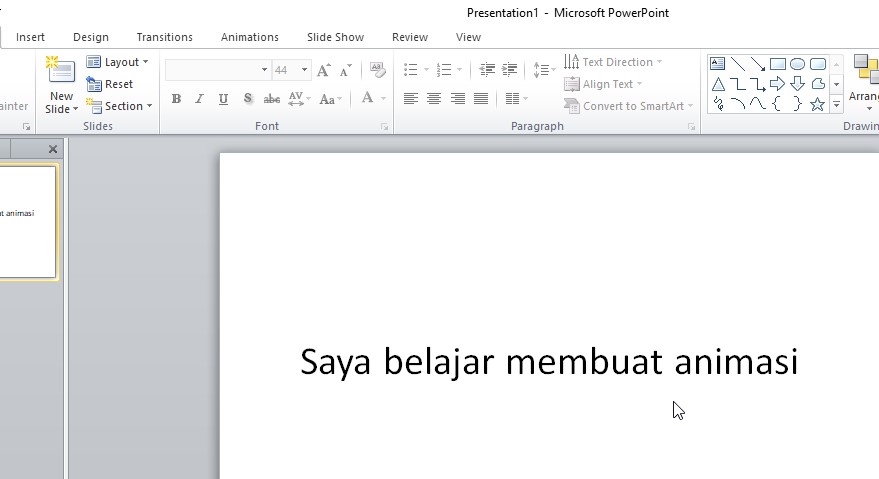The height and width of the screenshot is (479, 879).
Task: Toggle Bold text formatting
Action: pyautogui.click(x=176, y=99)
